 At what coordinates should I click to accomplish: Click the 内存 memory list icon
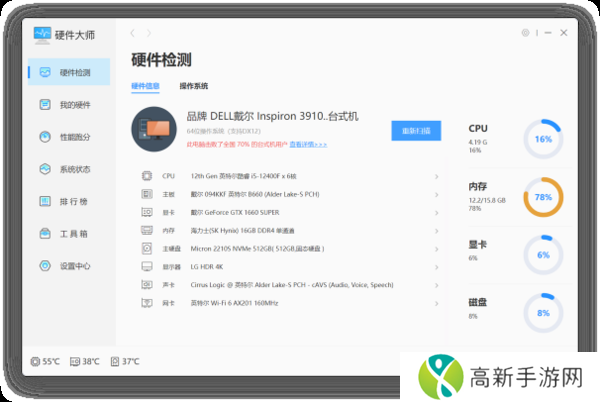pos(147,230)
